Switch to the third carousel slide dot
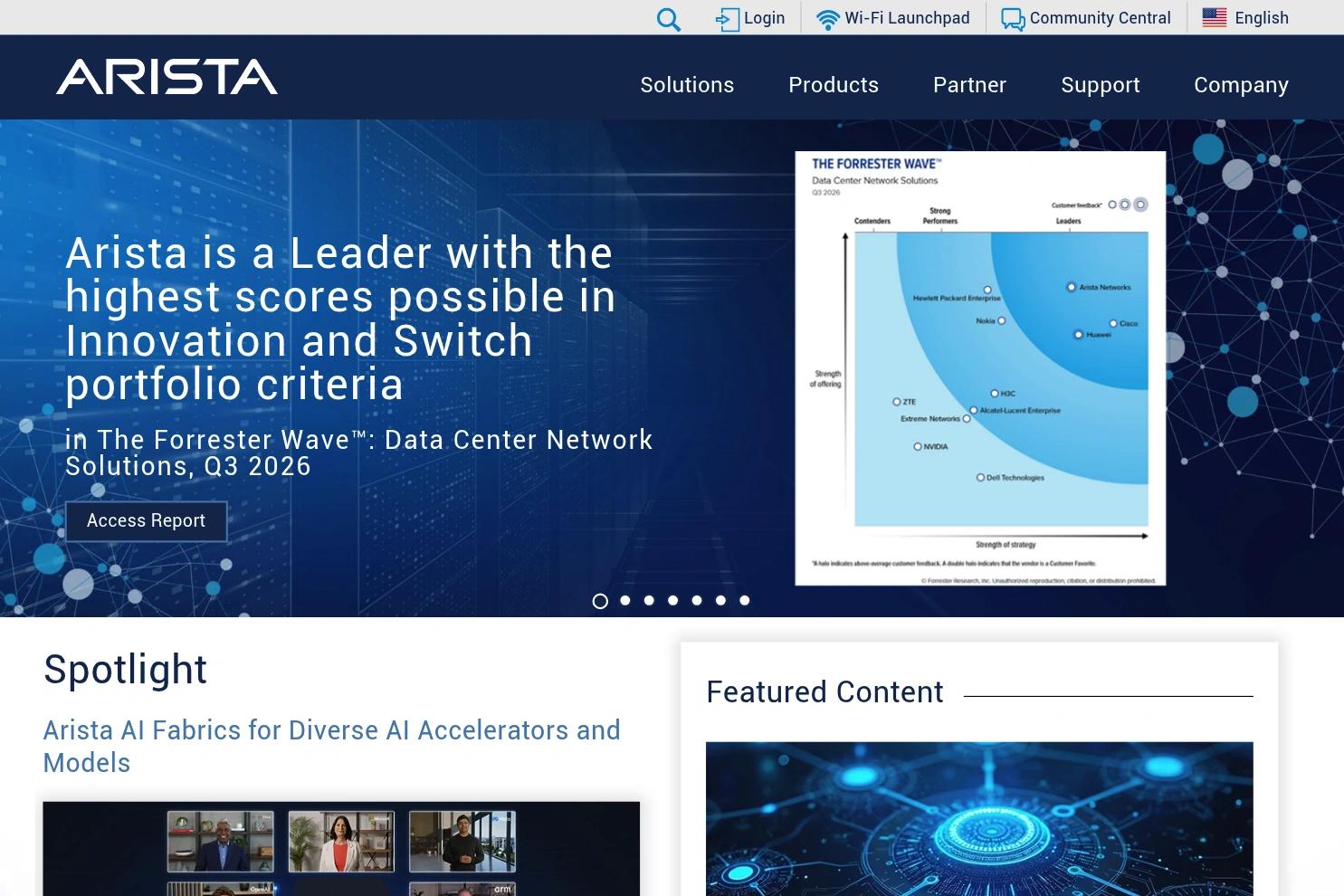The image size is (1344, 896). [649, 600]
